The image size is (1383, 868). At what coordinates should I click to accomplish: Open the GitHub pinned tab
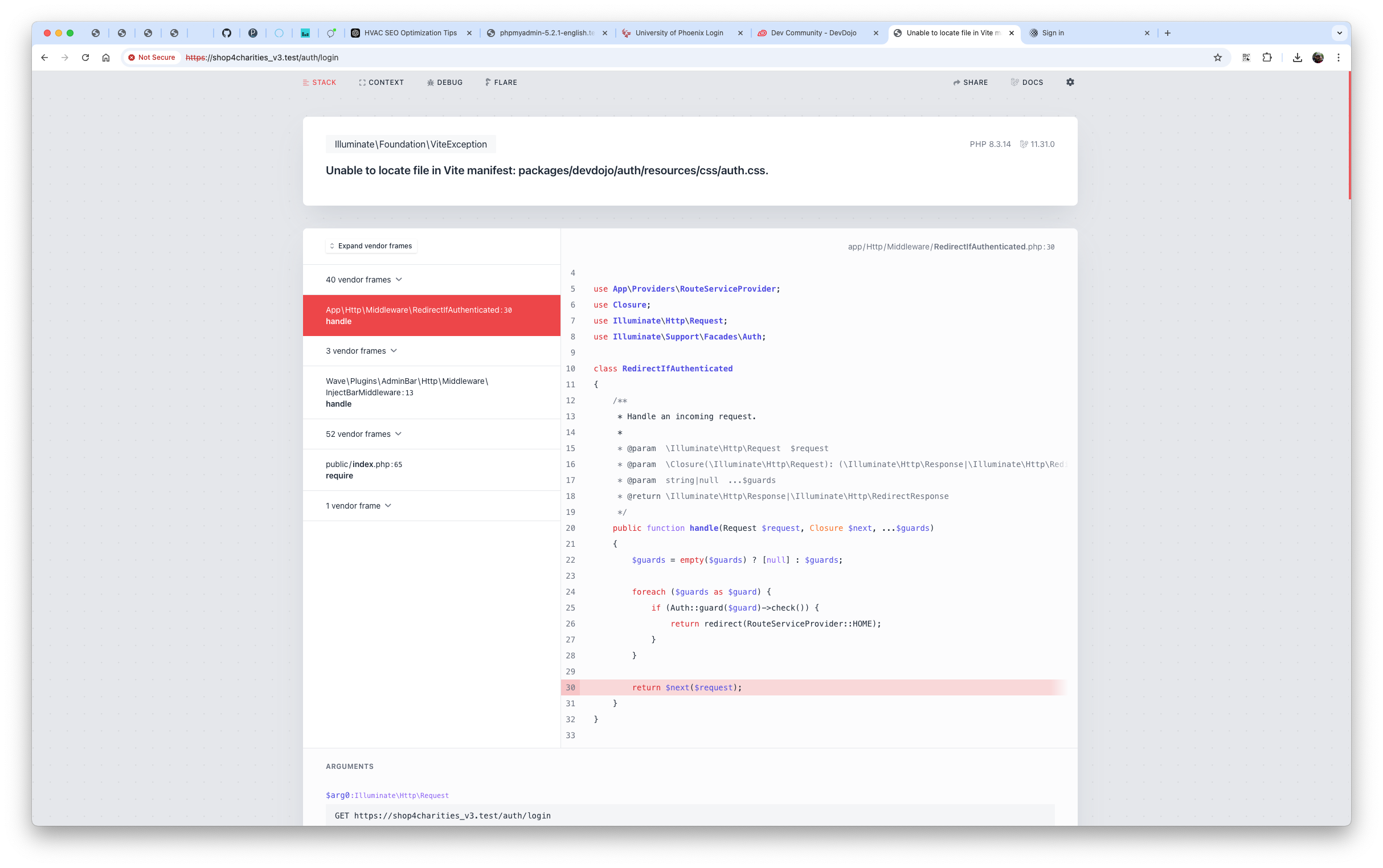227,32
